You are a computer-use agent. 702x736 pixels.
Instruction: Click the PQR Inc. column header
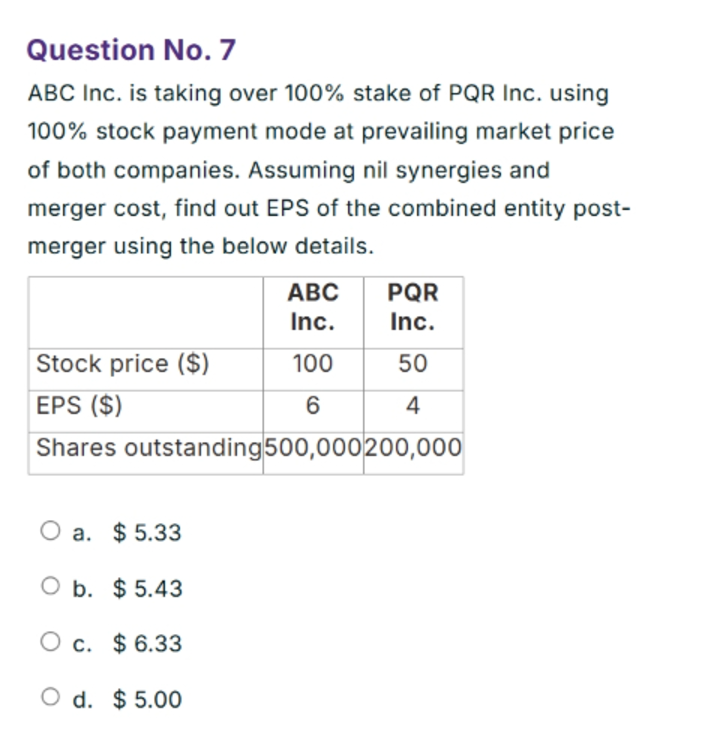[x=413, y=307]
